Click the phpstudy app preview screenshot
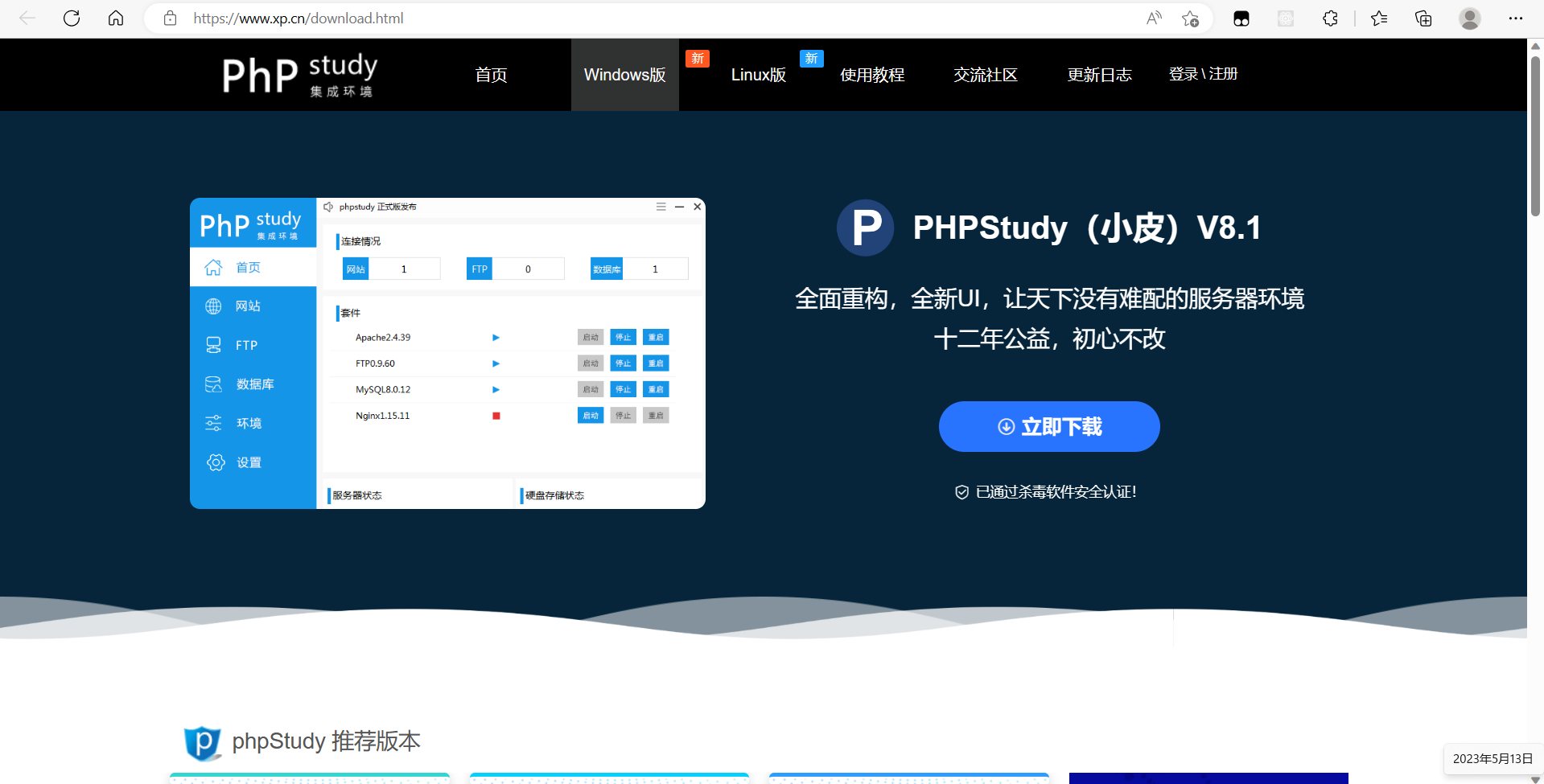The height and width of the screenshot is (784, 1544). (447, 353)
